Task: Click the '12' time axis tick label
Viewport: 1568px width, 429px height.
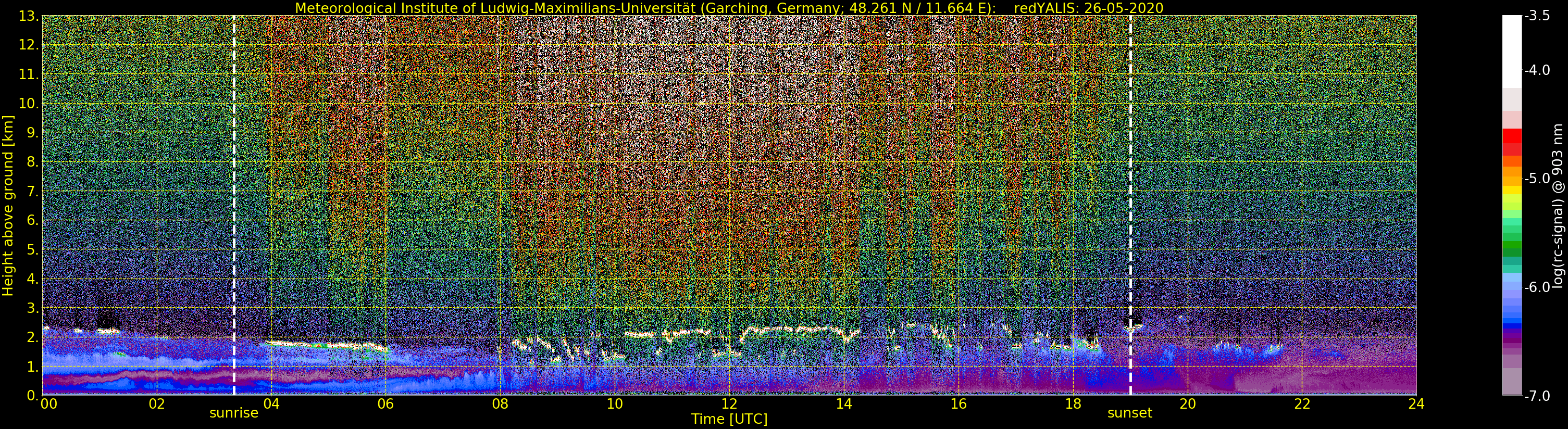Action: tap(729, 404)
